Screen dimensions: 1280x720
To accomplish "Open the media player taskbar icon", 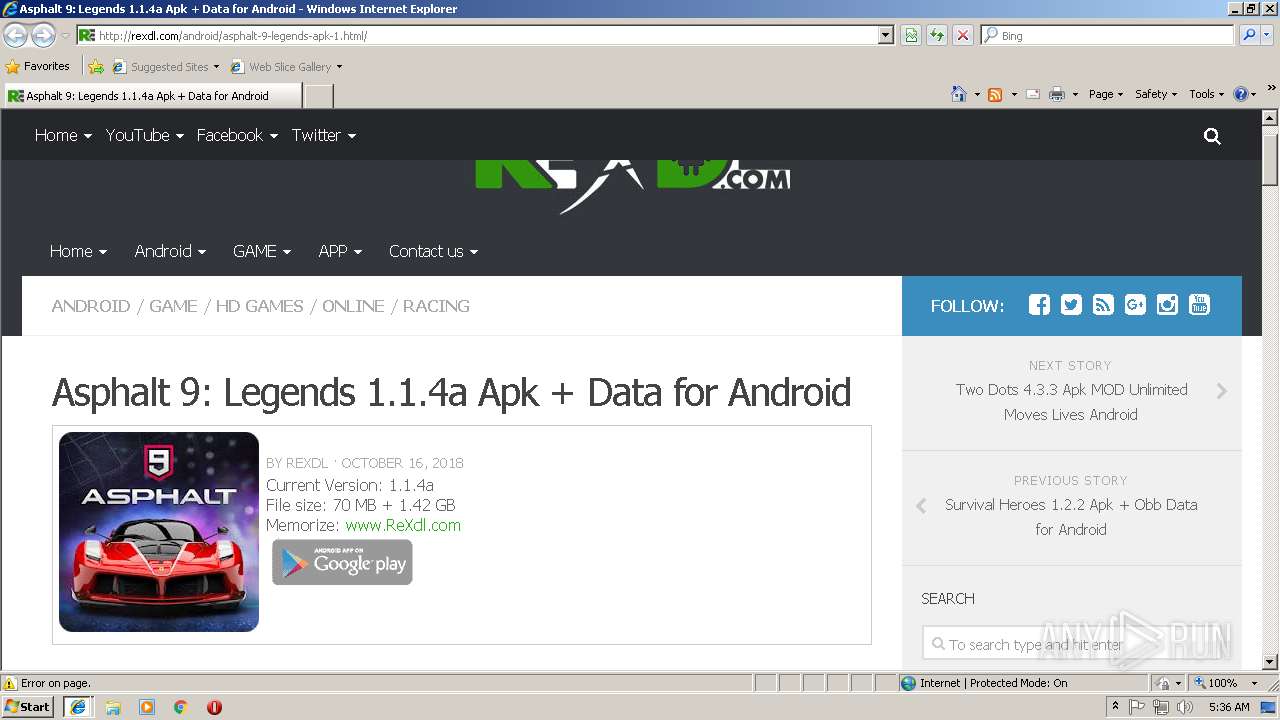I will (147, 707).
